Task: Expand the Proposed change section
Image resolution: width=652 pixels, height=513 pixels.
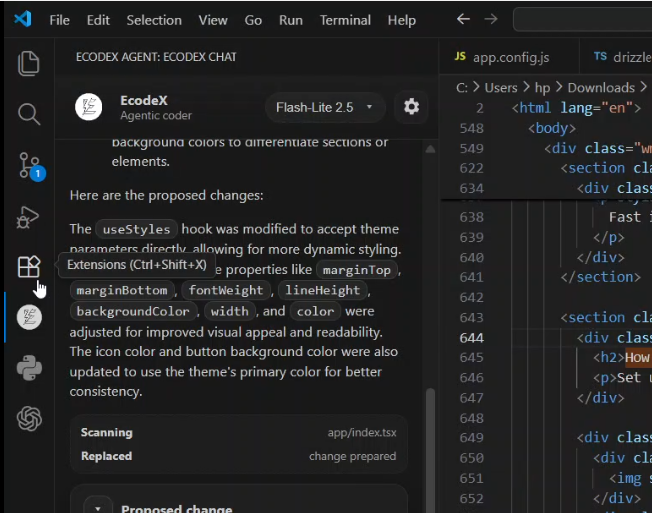Action: point(98,506)
